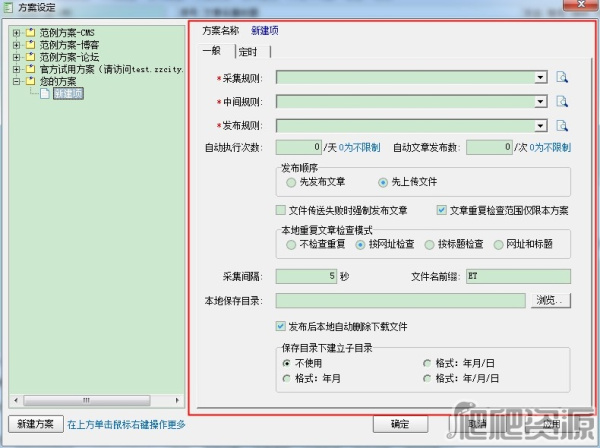Select 不使用 subdirectory option
The height and width of the screenshot is (448, 600).
coord(286,363)
